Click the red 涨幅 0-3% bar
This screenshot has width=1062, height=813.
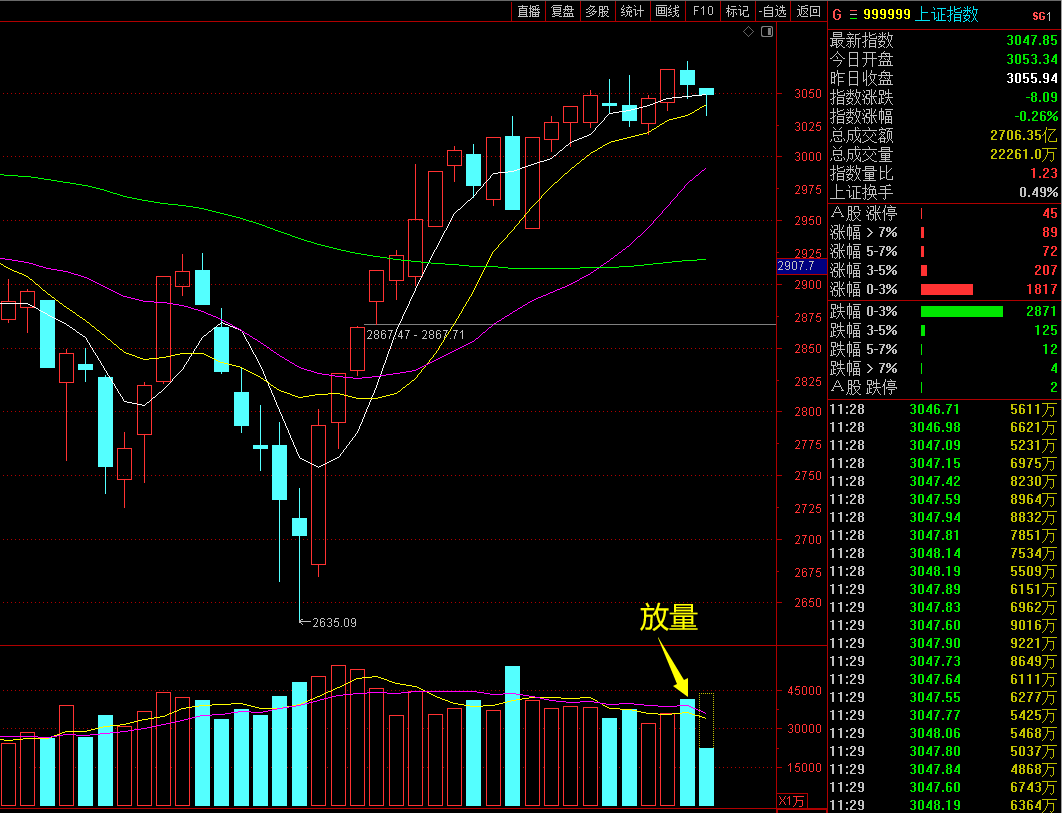946,290
